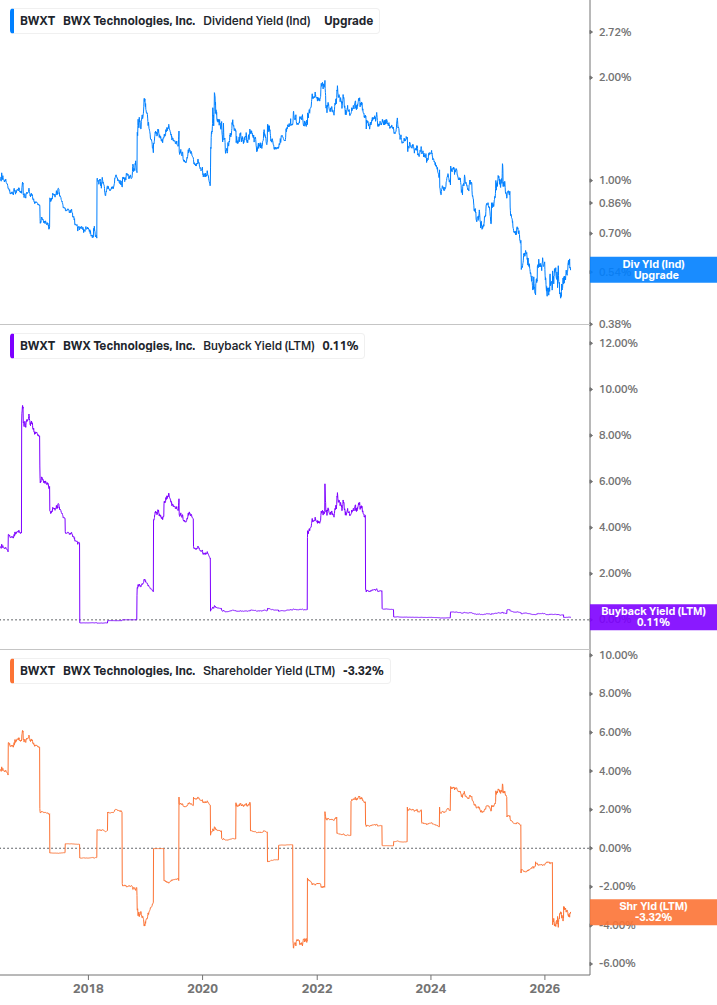Click the 0.38% tick on dividend axis
717x1005 pixels.
[615, 324]
